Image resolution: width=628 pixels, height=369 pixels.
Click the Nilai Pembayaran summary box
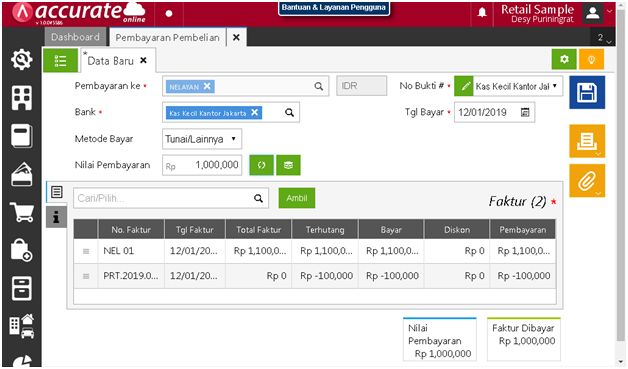click(440, 339)
